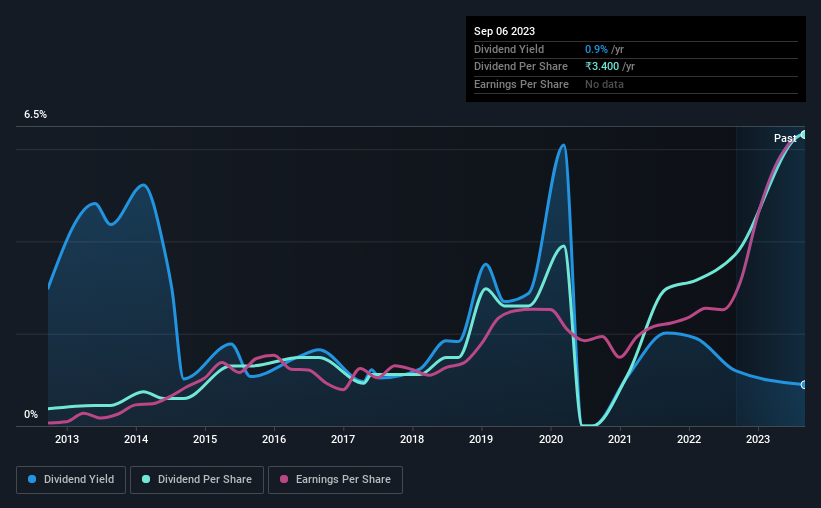Click the Dividend Per Share endpoint marker at top right
The width and height of the screenshot is (821, 508).
point(804,135)
